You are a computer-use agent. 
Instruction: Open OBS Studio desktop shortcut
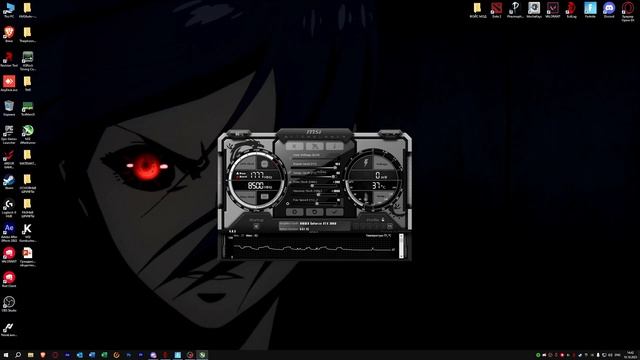coord(9,304)
